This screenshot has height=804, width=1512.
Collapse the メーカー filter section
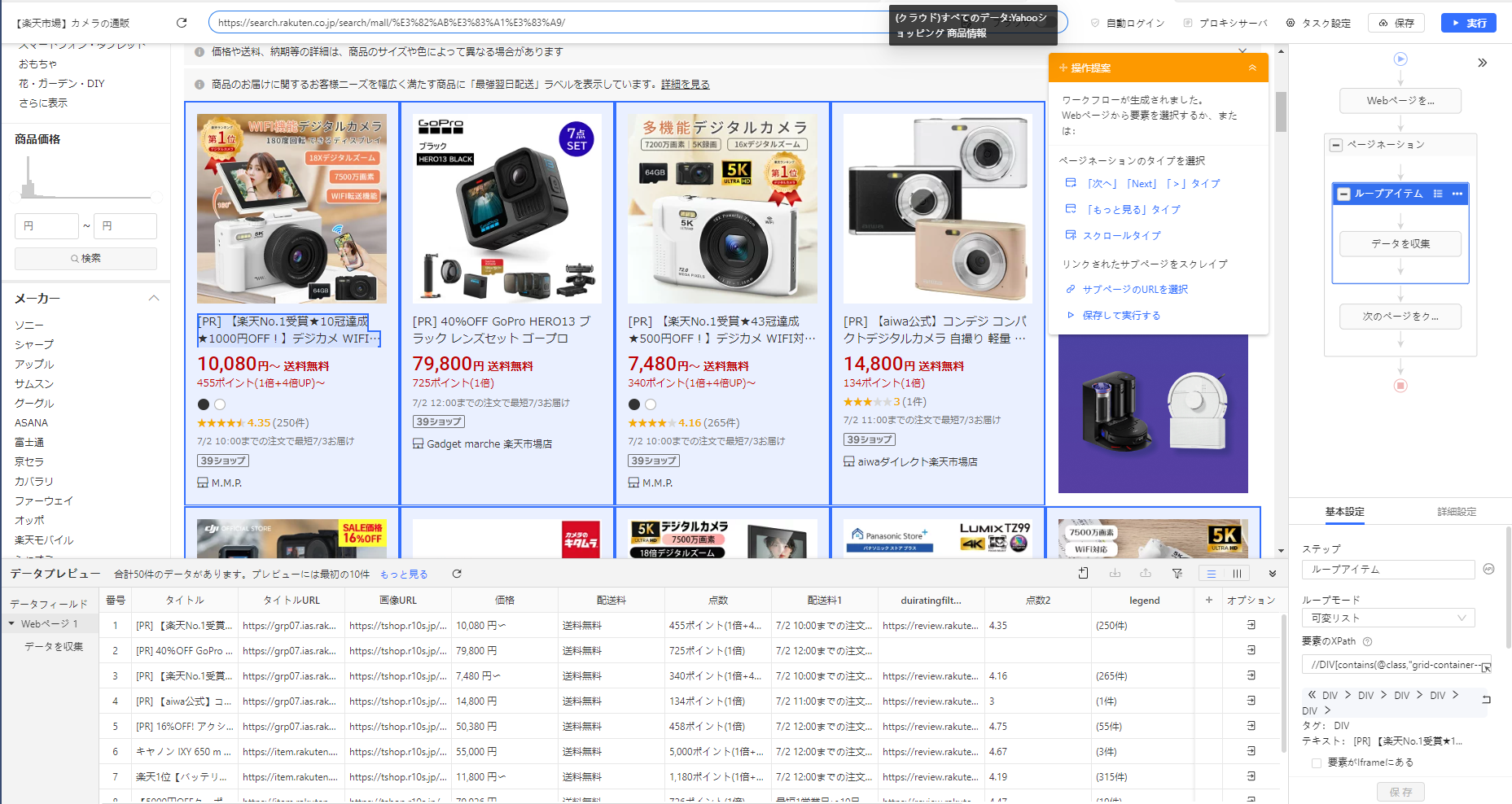click(154, 298)
